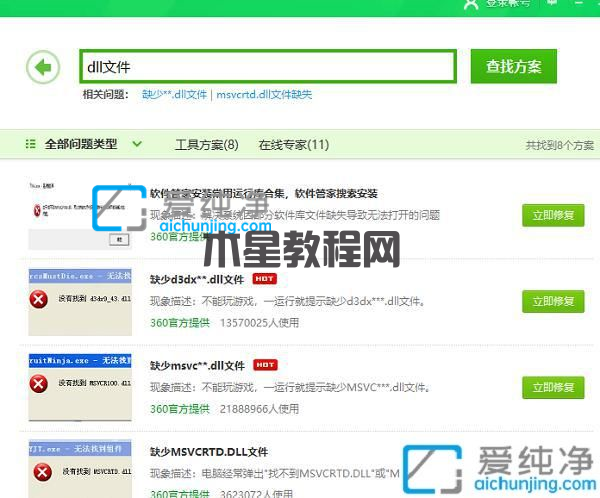The height and width of the screenshot is (498, 600).
Task: Expand the 全部问题类型 dropdown
Action: 137,144
